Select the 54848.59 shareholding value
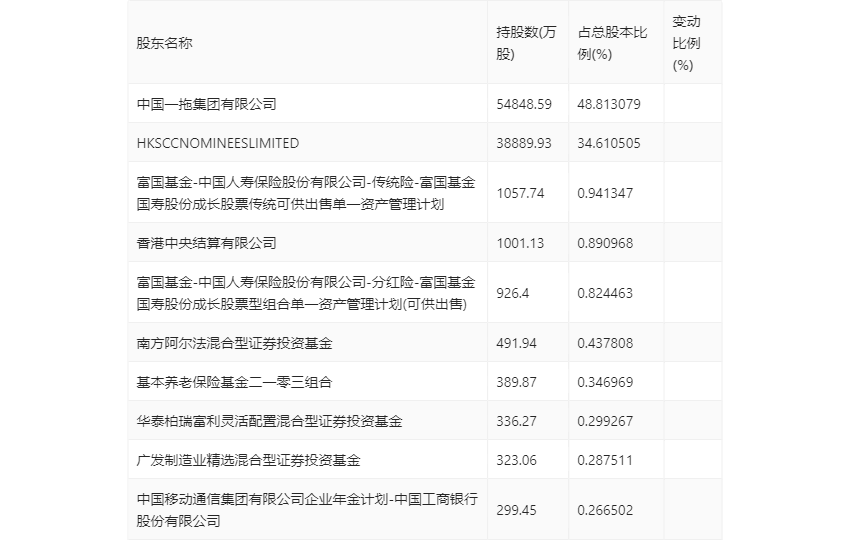Screen dimensions: 850x540 pos(524,104)
